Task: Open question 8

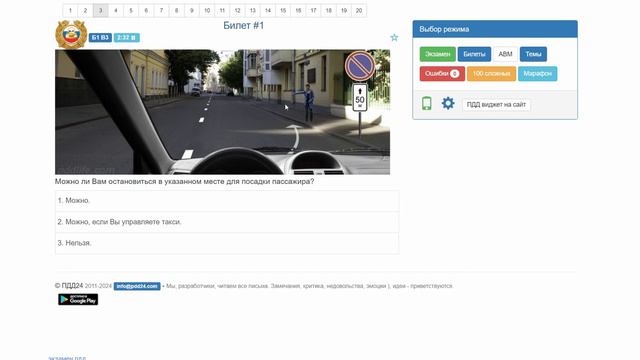Action: 176,11
